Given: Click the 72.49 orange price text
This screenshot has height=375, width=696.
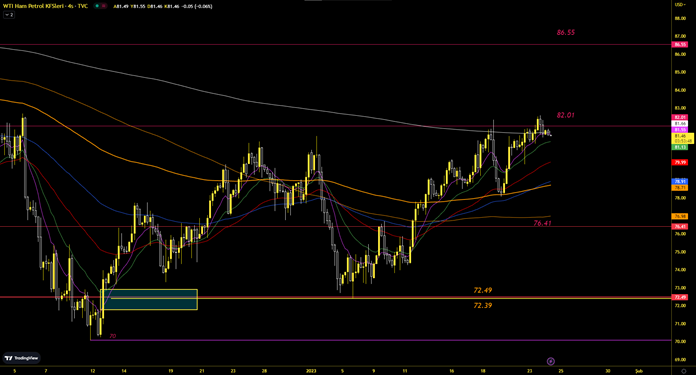Looking at the screenshot, I should click(x=482, y=290).
